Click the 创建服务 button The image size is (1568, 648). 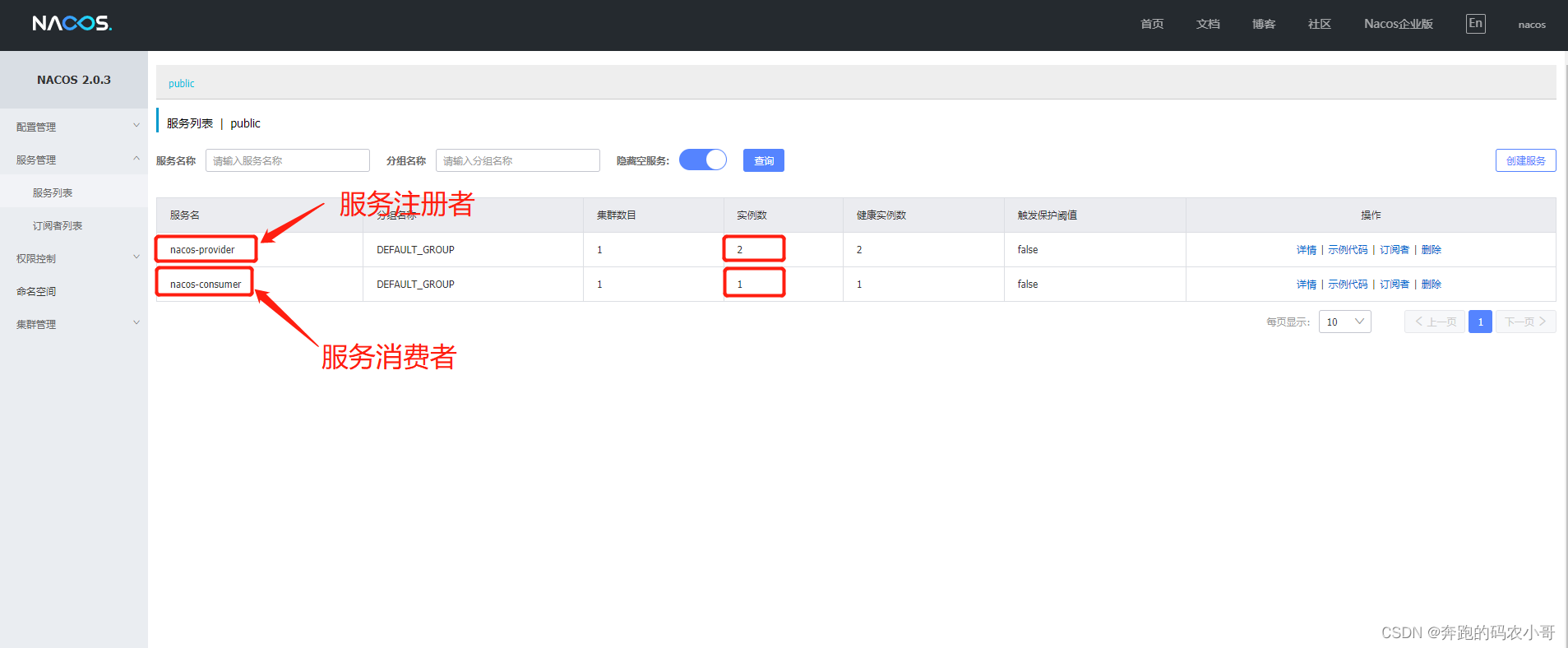point(1526,160)
